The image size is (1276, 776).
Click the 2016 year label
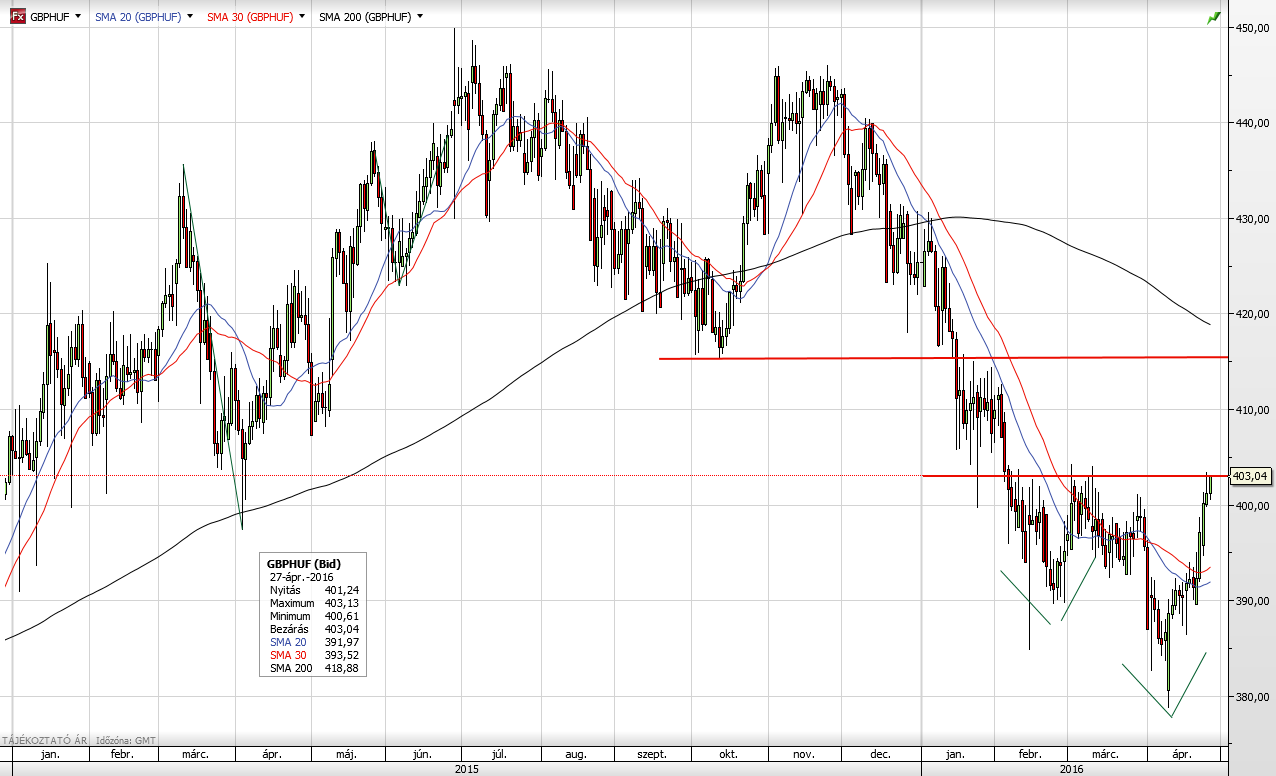(1071, 768)
